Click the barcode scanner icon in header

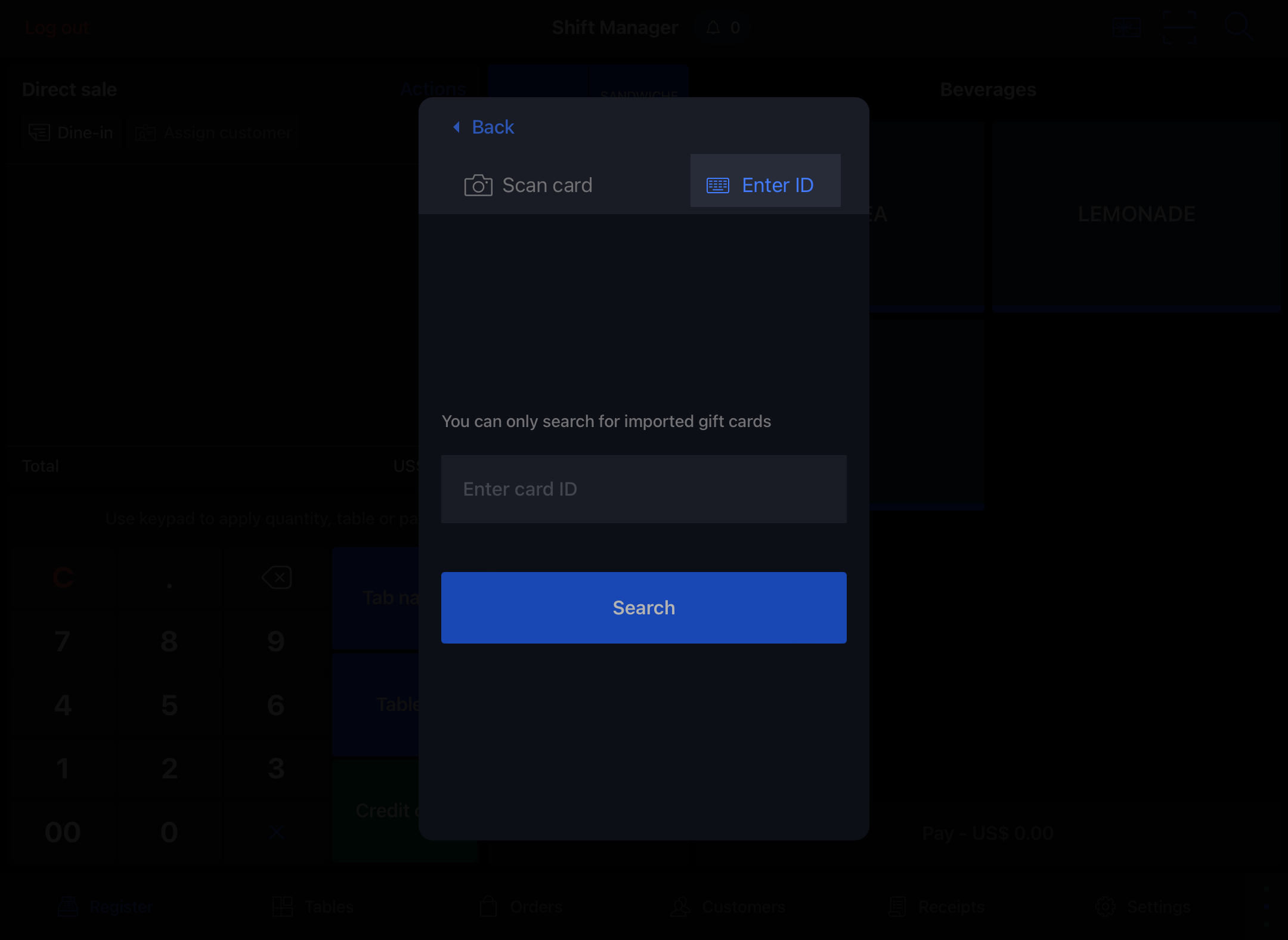1179,27
